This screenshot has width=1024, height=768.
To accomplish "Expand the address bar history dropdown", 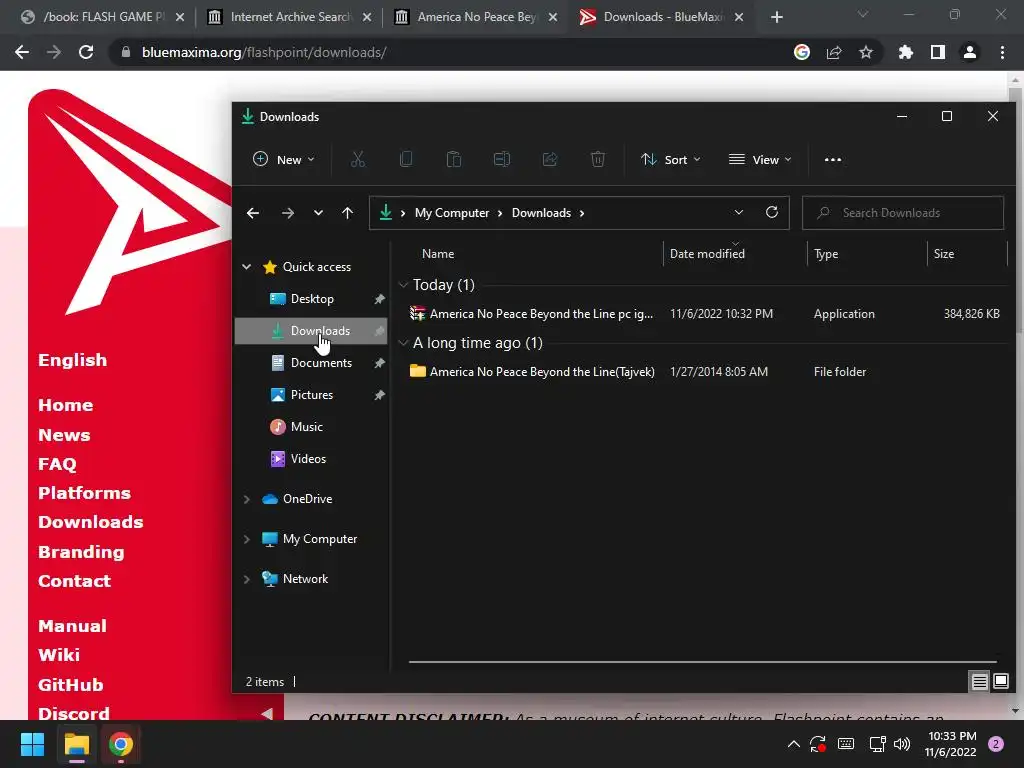I will (739, 212).
